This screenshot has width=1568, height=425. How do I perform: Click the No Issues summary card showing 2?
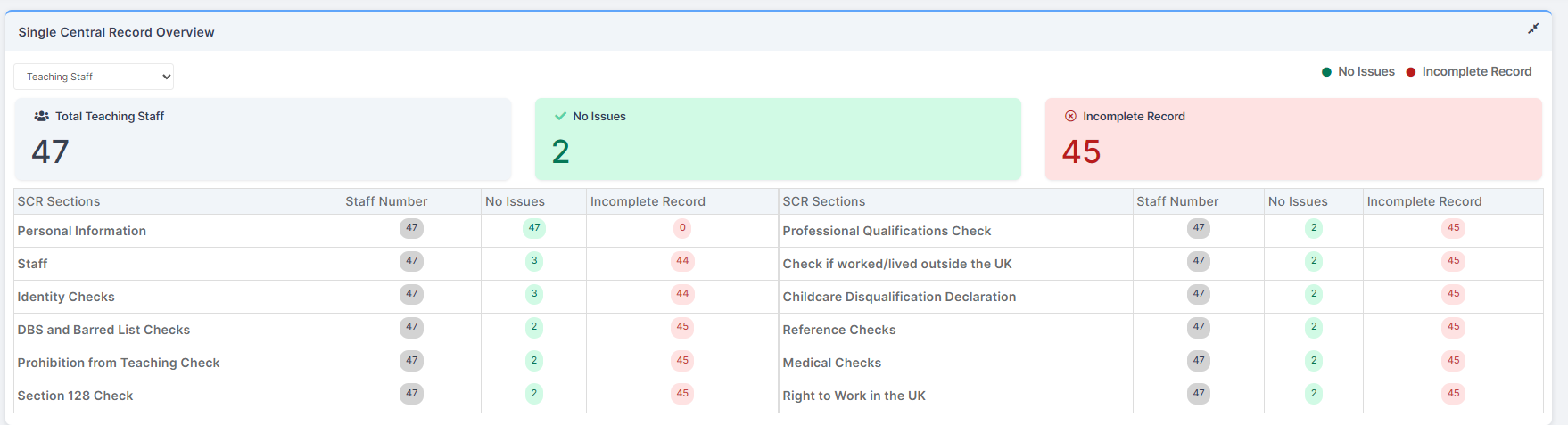click(778, 139)
